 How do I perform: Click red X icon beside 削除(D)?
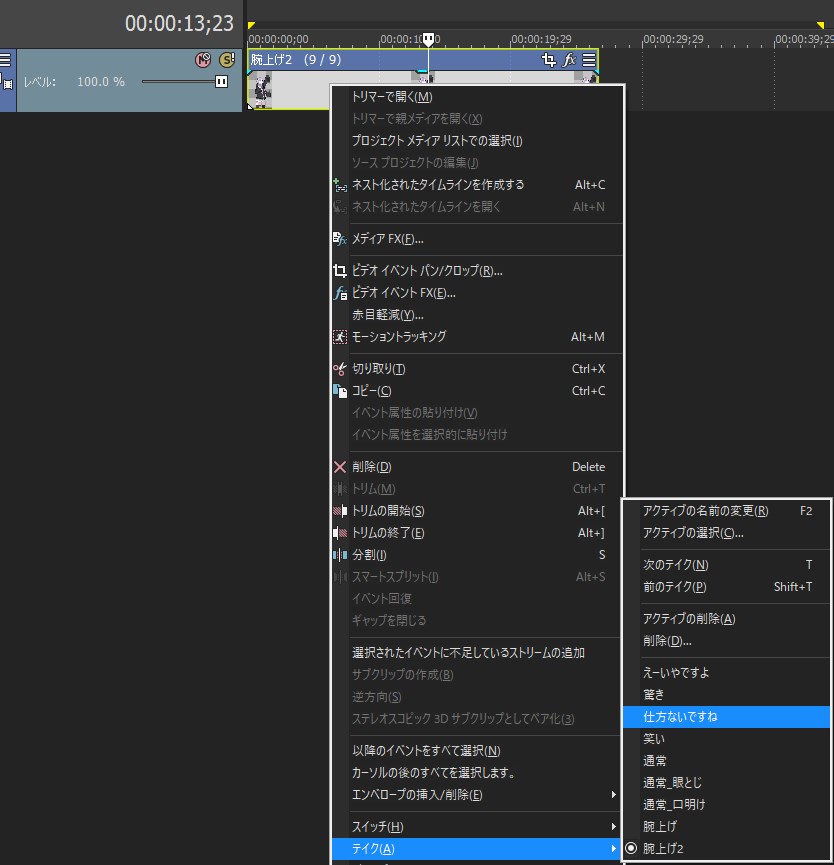click(x=340, y=467)
